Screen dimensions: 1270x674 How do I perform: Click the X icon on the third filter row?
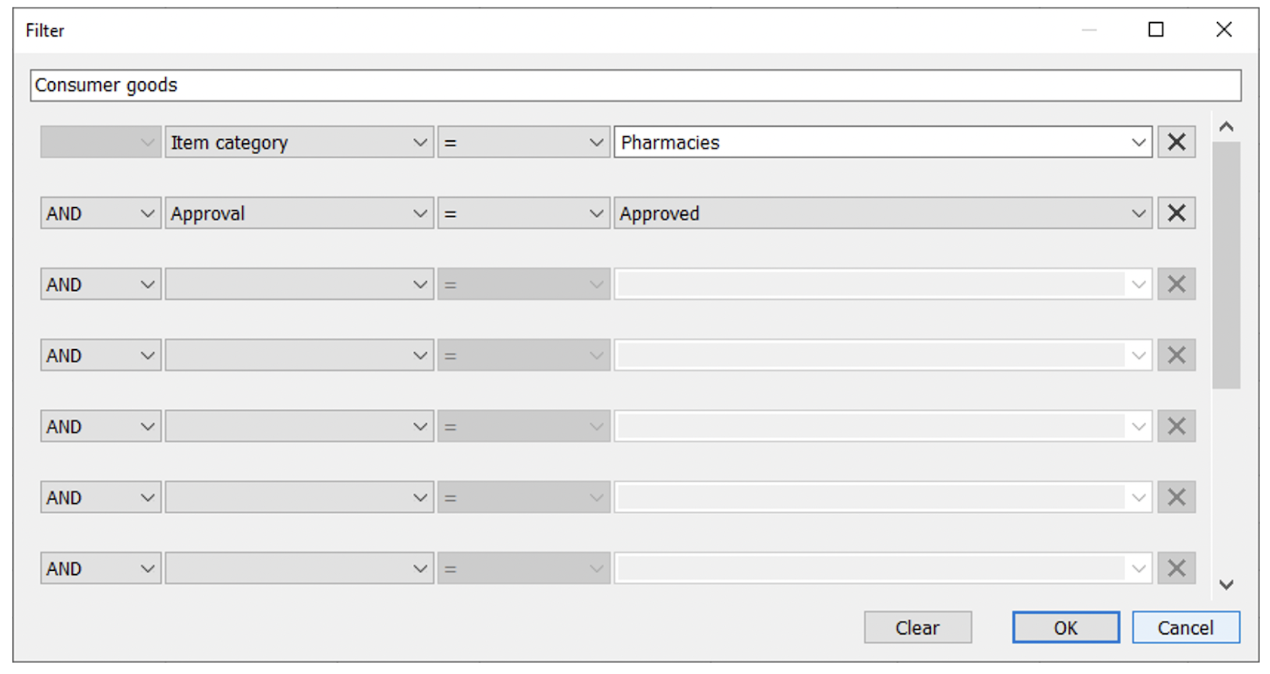(1176, 285)
